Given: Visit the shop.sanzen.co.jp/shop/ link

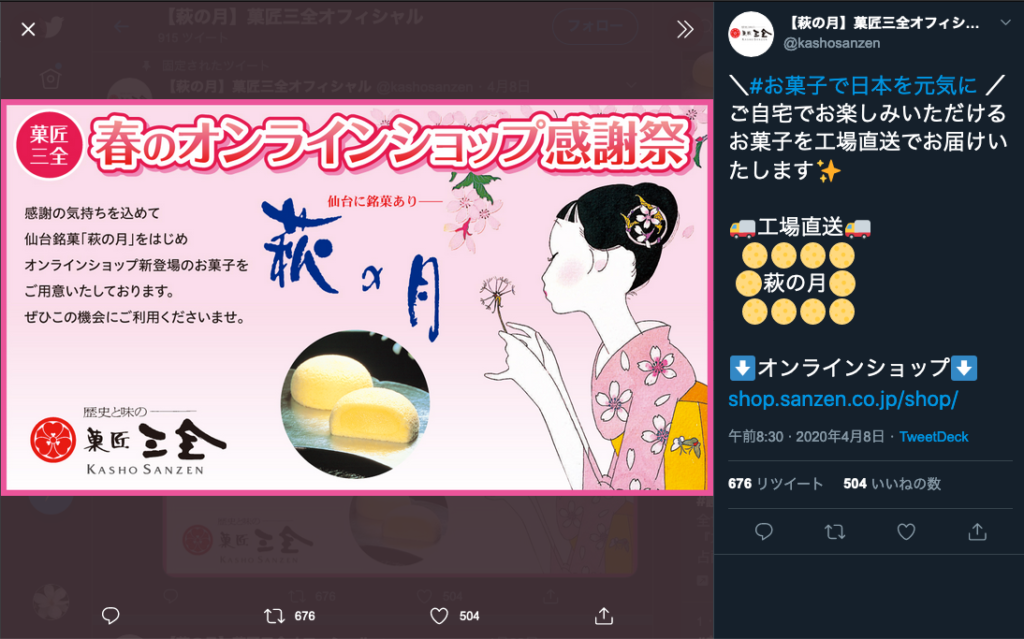Looking at the screenshot, I should 842,399.
